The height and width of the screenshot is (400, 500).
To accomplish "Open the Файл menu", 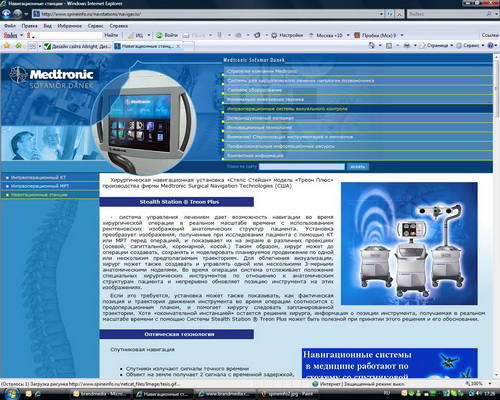I will click(10, 26).
